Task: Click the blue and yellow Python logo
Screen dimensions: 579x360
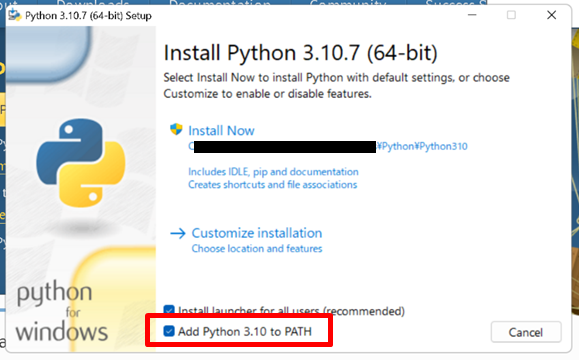Action: click(80, 163)
